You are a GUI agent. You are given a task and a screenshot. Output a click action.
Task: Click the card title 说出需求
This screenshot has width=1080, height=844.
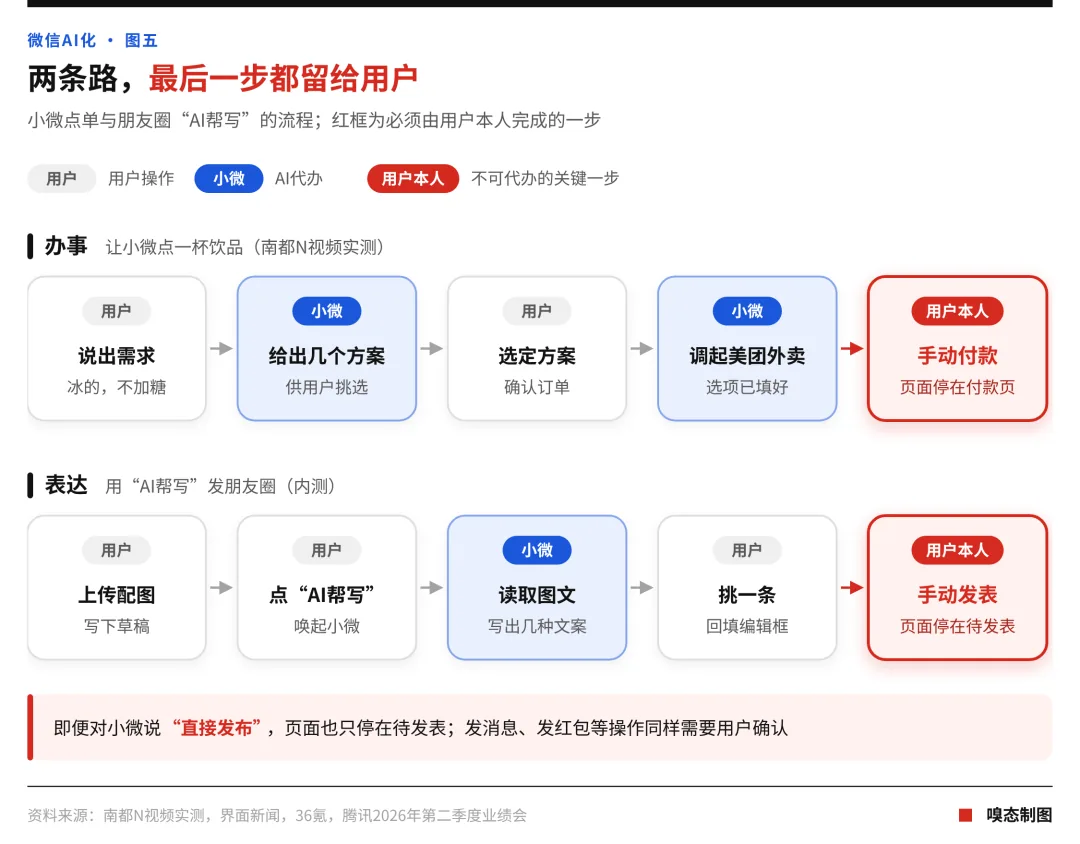pyautogui.click(x=116, y=356)
